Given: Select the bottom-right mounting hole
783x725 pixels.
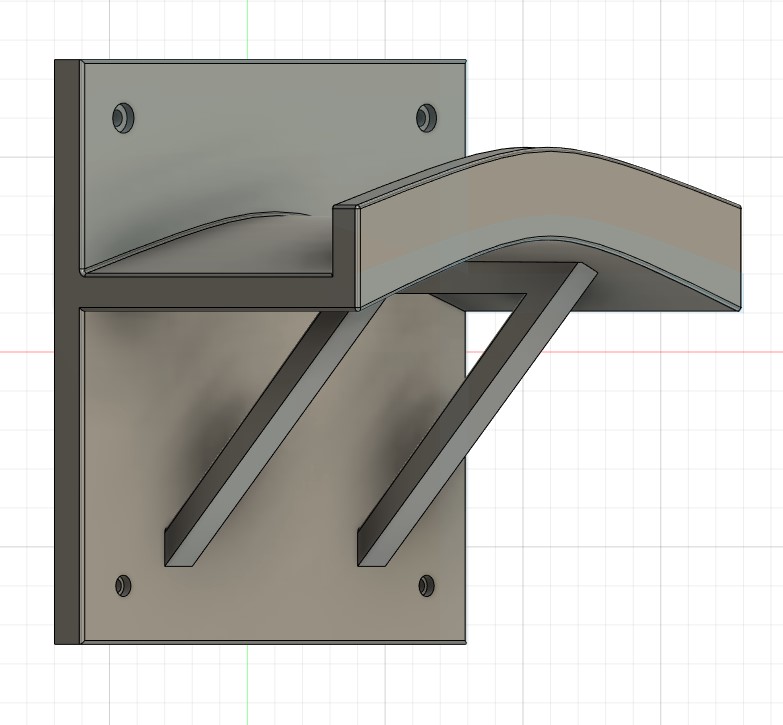Looking at the screenshot, I should tap(427, 585).
